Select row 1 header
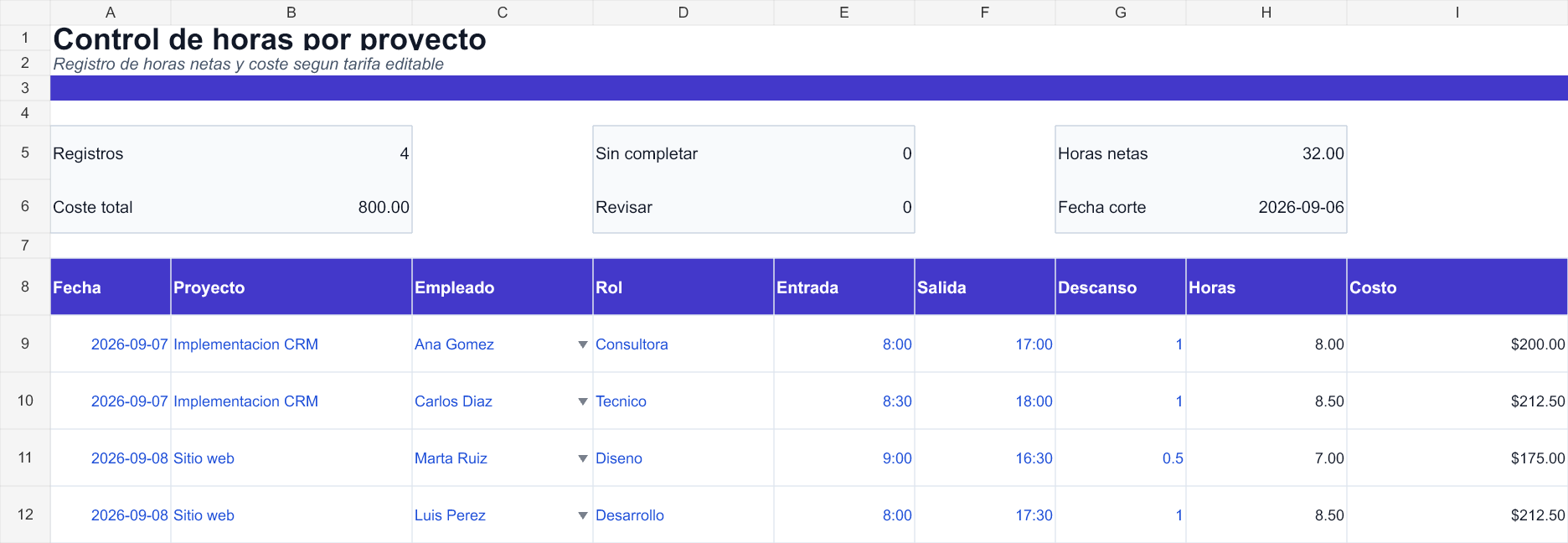The width and height of the screenshot is (1568, 543). [25, 38]
